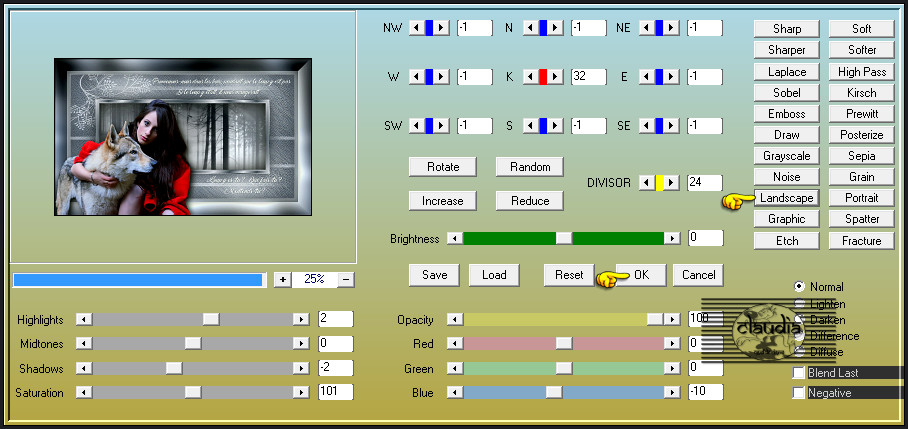908x429 pixels.
Task: Decrease W value with left arrow
Action: [x=416, y=76]
